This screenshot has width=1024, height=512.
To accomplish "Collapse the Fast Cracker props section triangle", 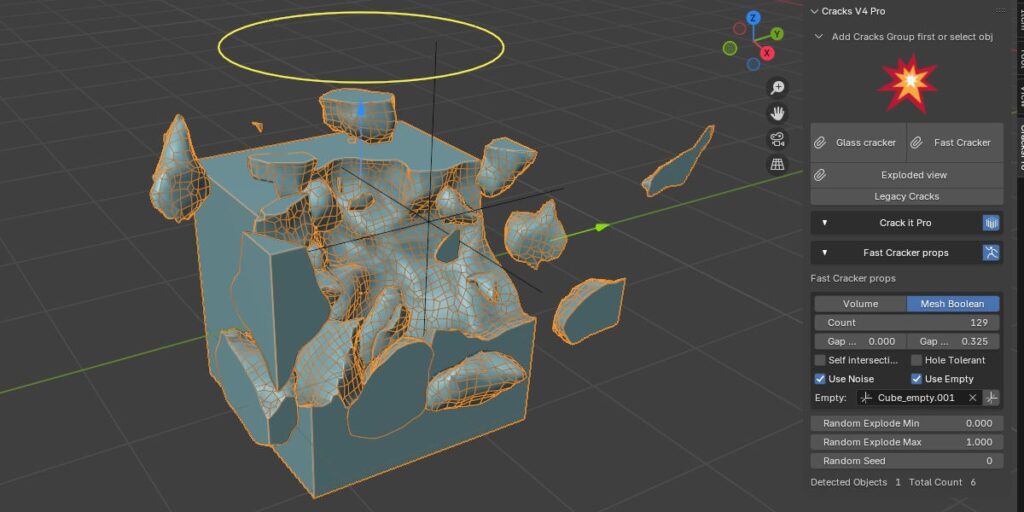I will 825,253.
